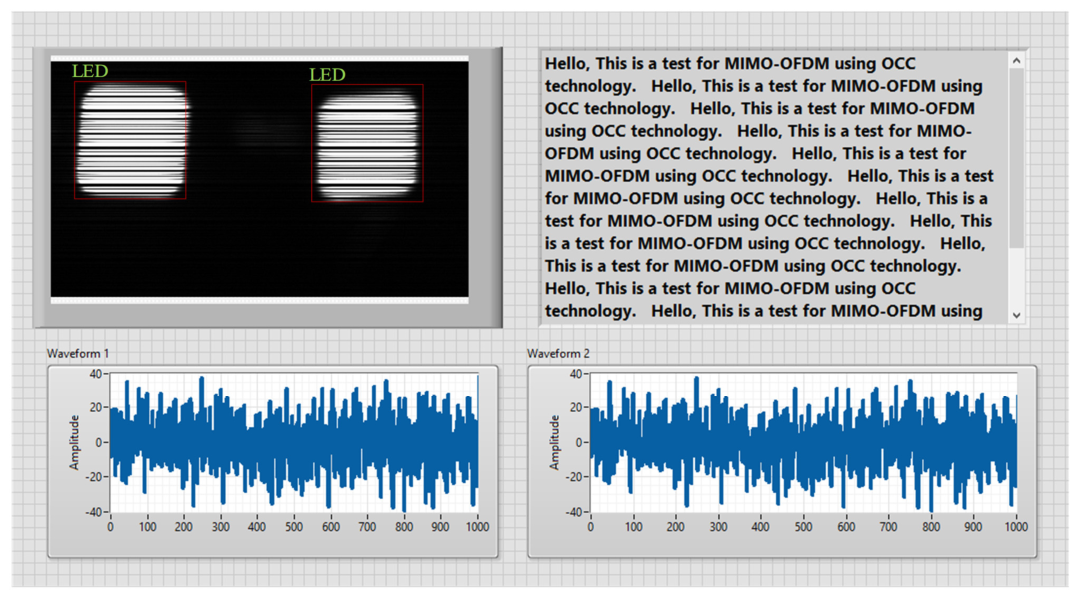Click the Waveform 2 graph plot area
Image resolution: width=1078 pixels, height=598 pixels.
(803, 443)
